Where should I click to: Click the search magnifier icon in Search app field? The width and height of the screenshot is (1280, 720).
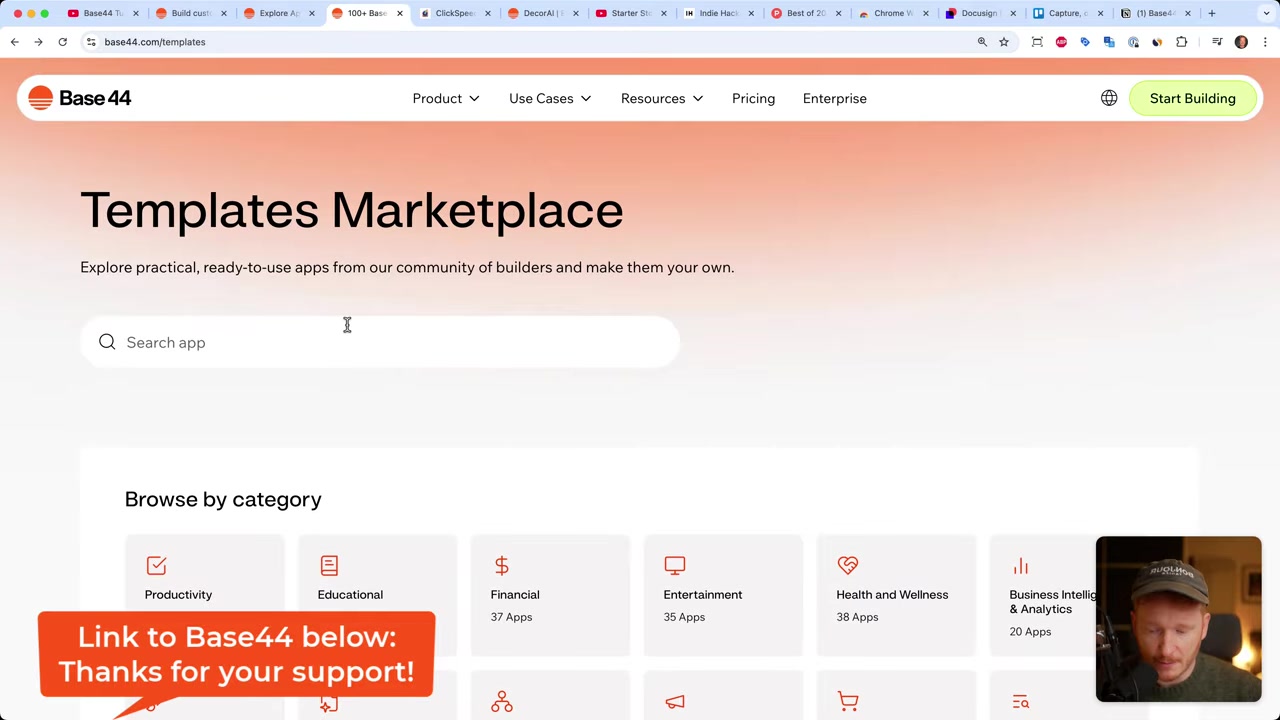[107, 342]
